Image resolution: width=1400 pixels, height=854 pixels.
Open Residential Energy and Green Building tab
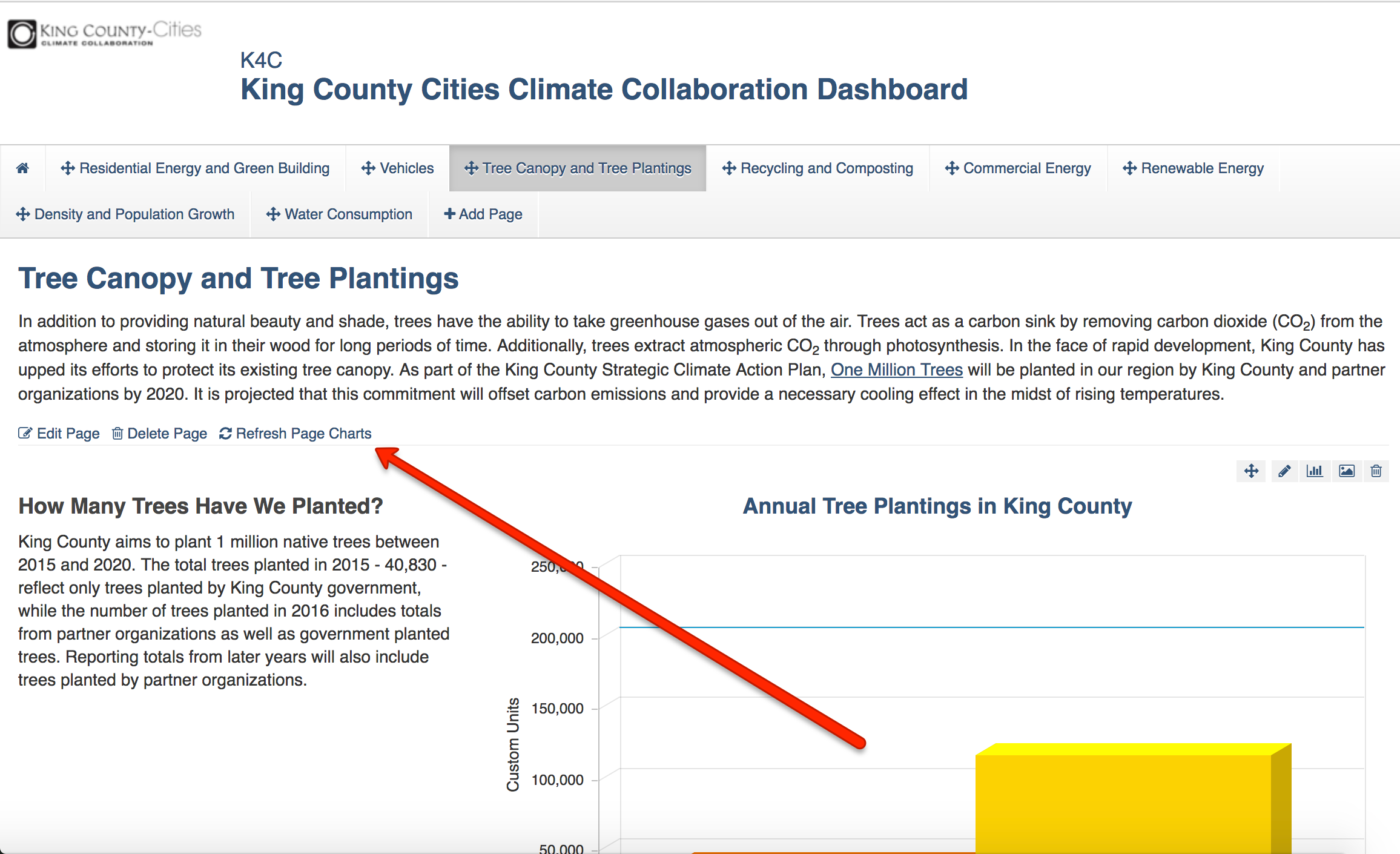click(x=195, y=168)
